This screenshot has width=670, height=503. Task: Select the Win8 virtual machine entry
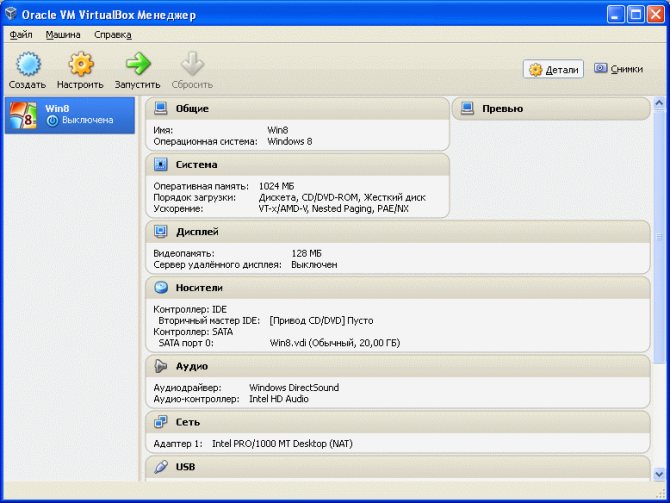point(70,115)
